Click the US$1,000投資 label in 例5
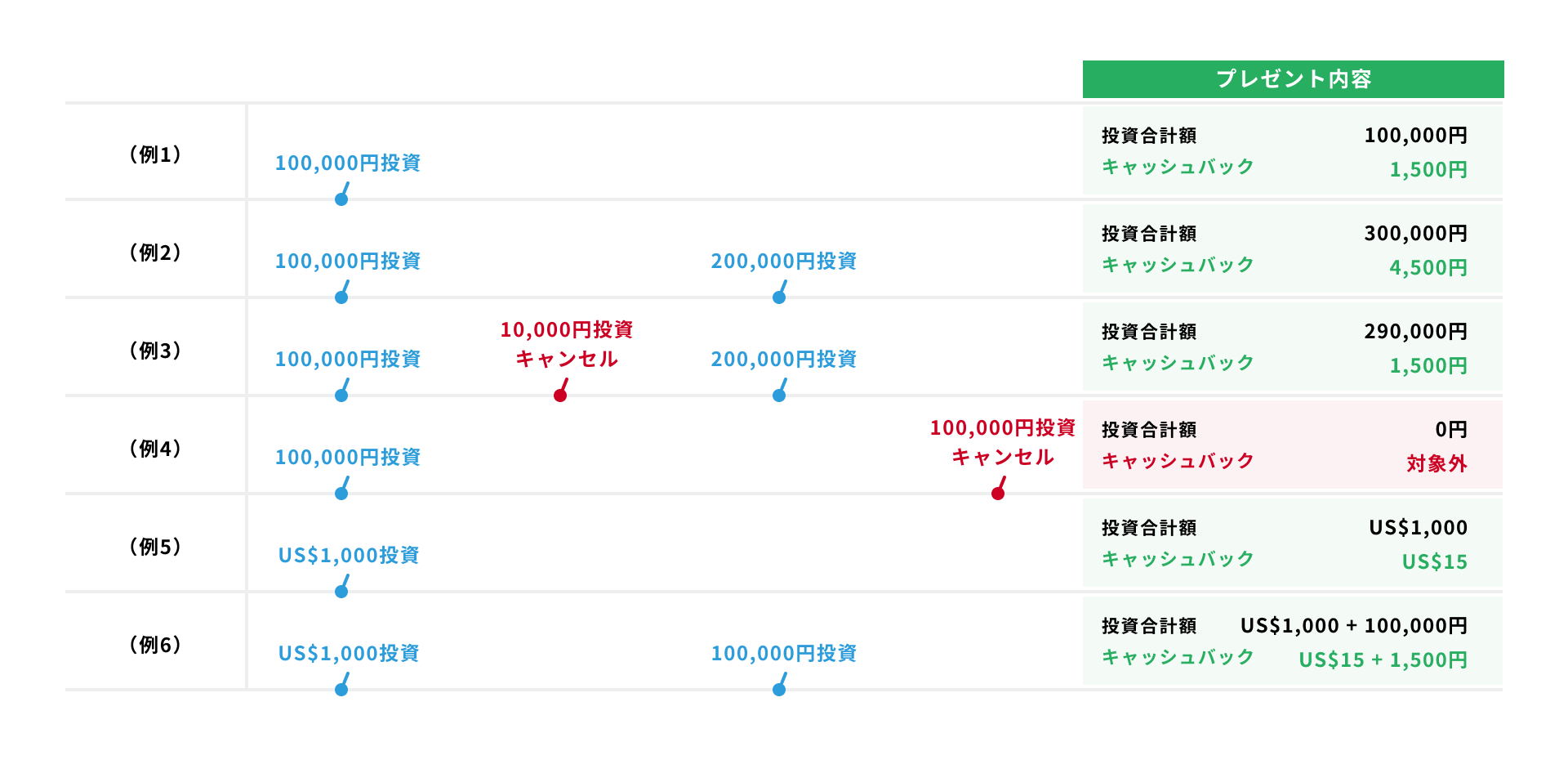This screenshot has width=1568, height=760. pos(349,556)
